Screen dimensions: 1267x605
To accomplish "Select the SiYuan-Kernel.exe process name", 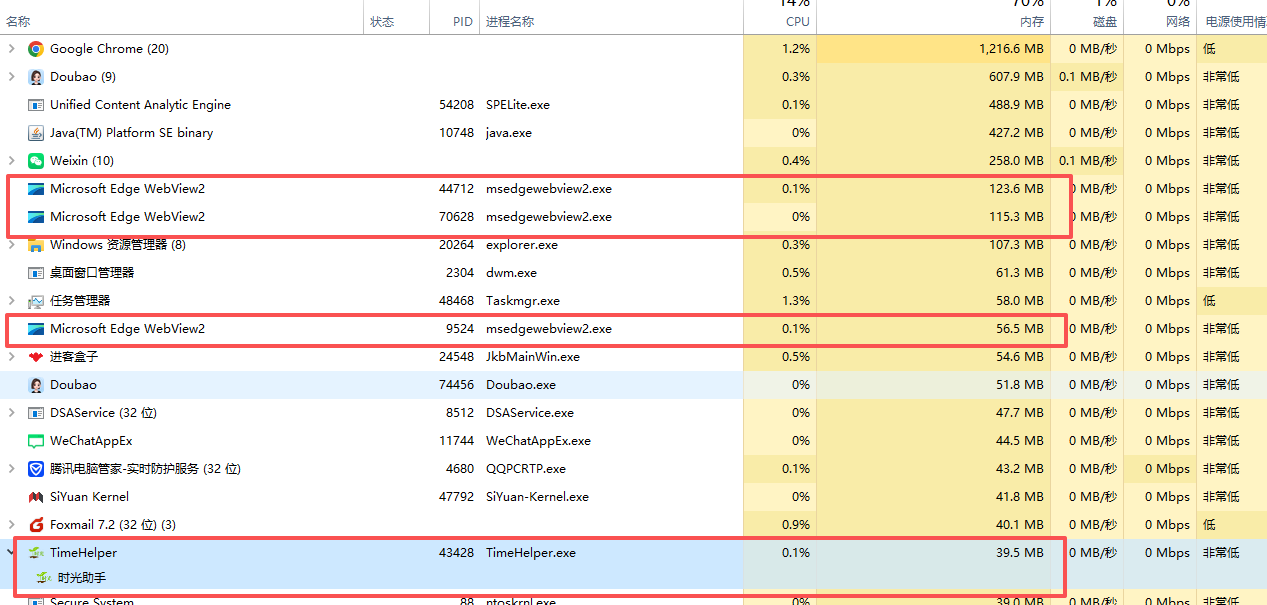I will [537, 497].
